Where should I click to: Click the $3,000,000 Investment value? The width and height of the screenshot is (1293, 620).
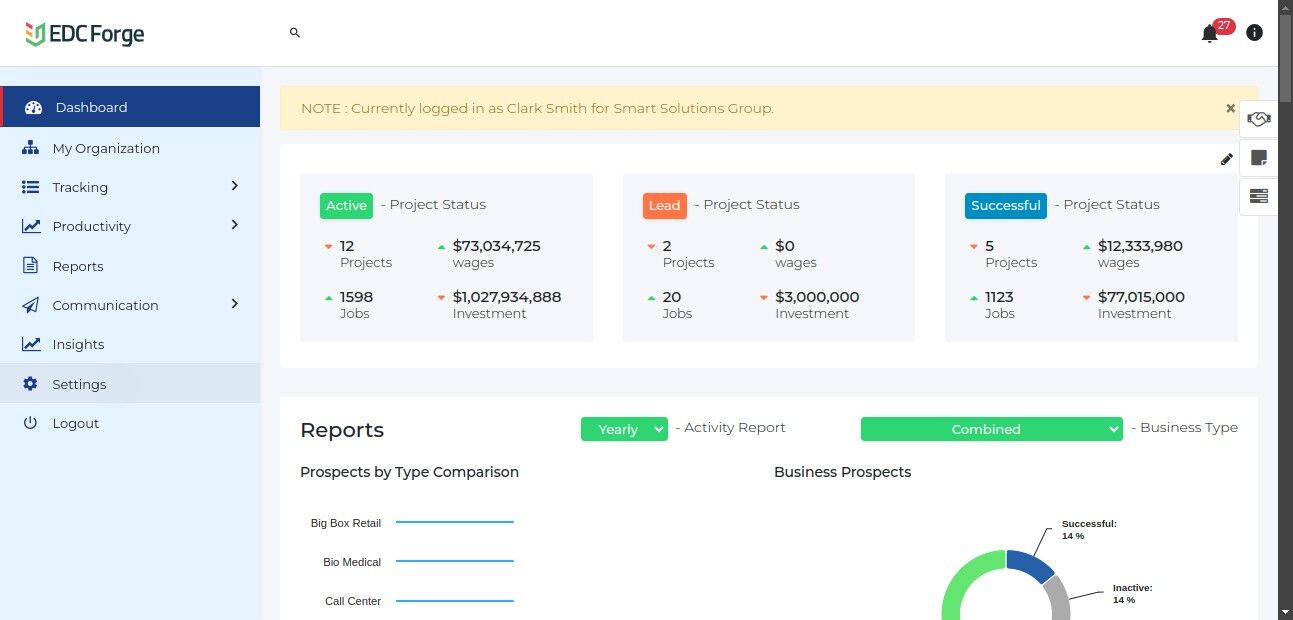(817, 297)
